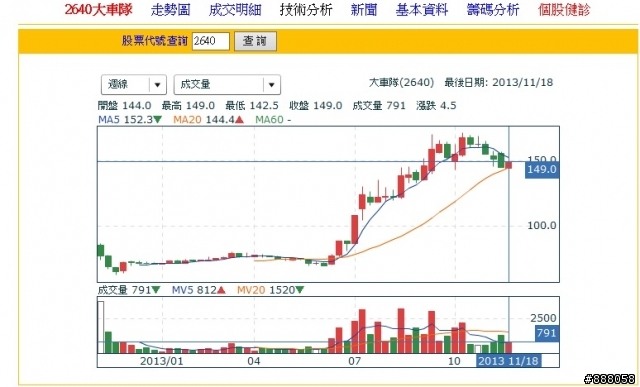This screenshot has height=387, width=640.
Task: Click the 個股健診 link
Action: point(564,10)
